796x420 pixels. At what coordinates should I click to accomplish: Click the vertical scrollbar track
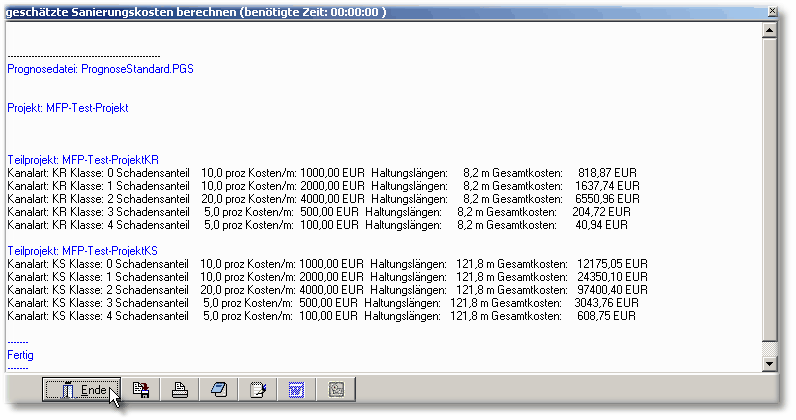coord(770,200)
